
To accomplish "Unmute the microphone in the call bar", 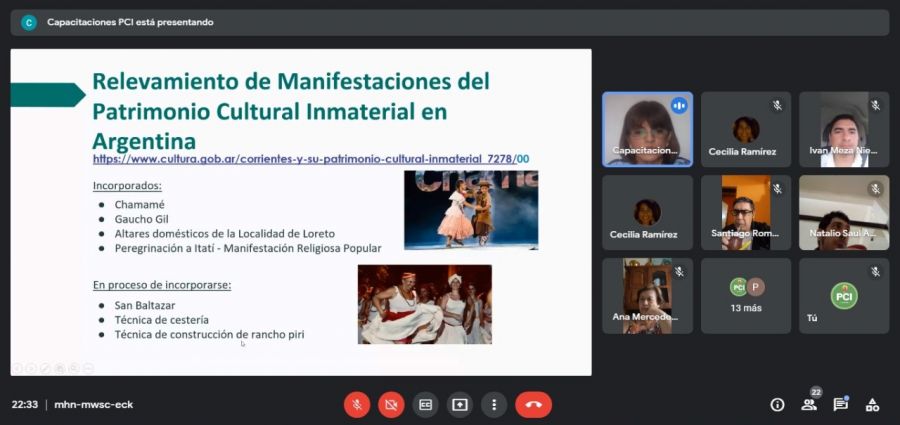I will coord(357,404).
